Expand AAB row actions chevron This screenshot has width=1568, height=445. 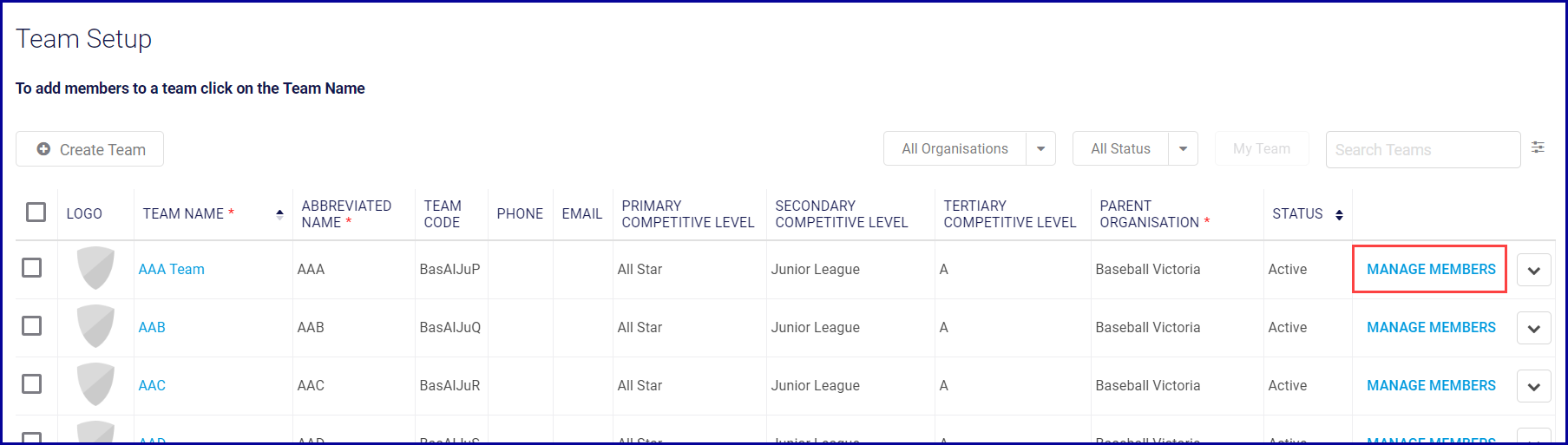click(x=1533, y=329)
